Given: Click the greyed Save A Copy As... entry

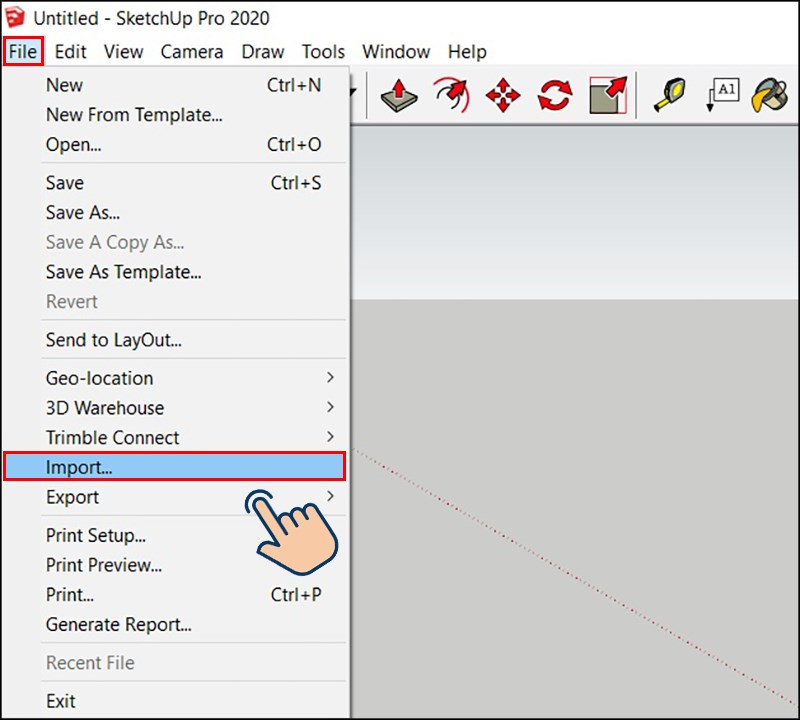Looking at the screenshot, I should click(175, 242).
